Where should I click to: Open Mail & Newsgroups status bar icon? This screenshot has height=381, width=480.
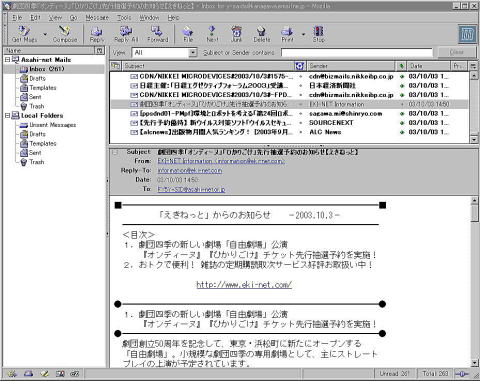(28, 374)
